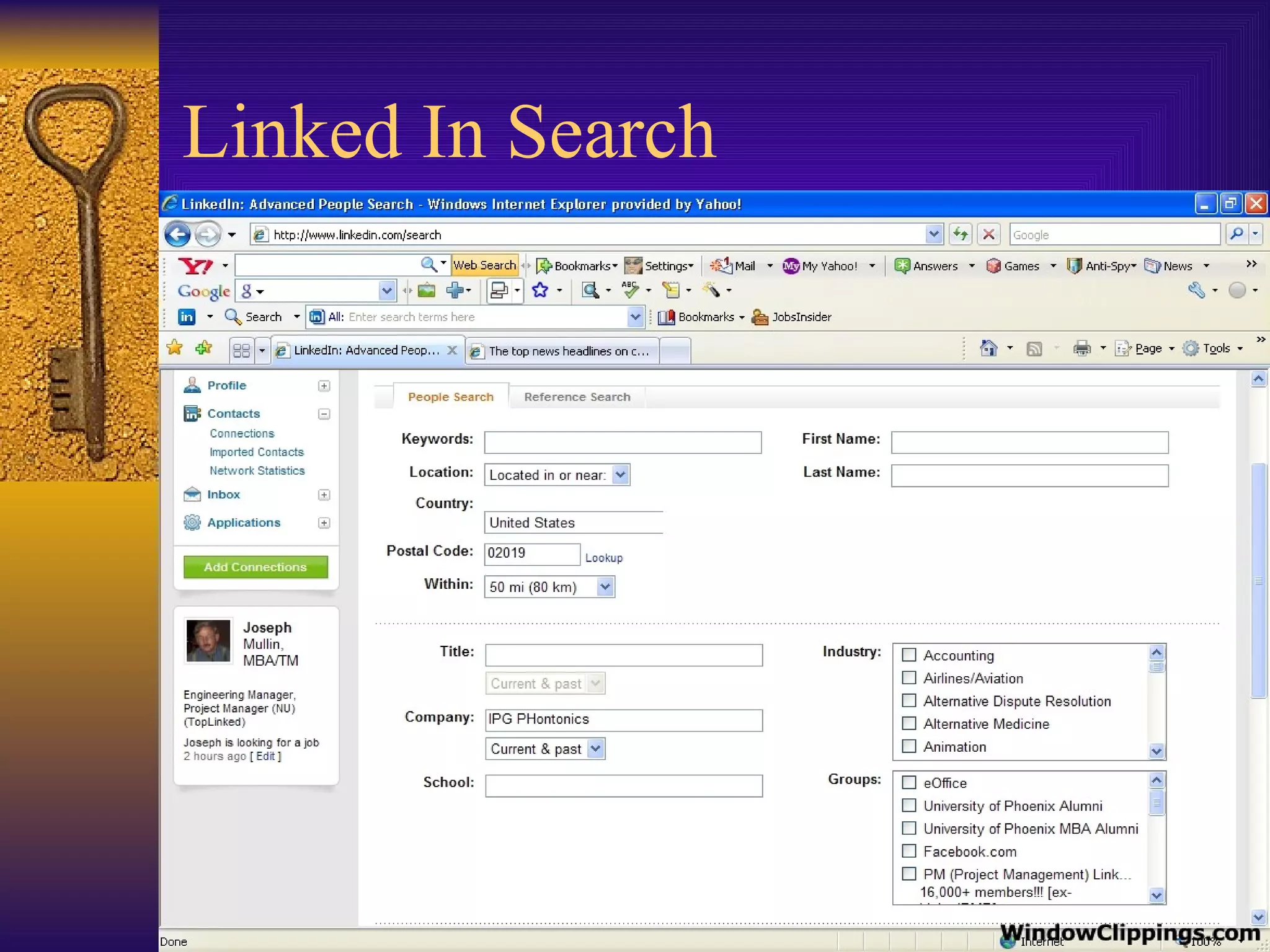Open the Network Statistics link
Viewport: 1270px width, 952px height.
(x=257, y=470)
